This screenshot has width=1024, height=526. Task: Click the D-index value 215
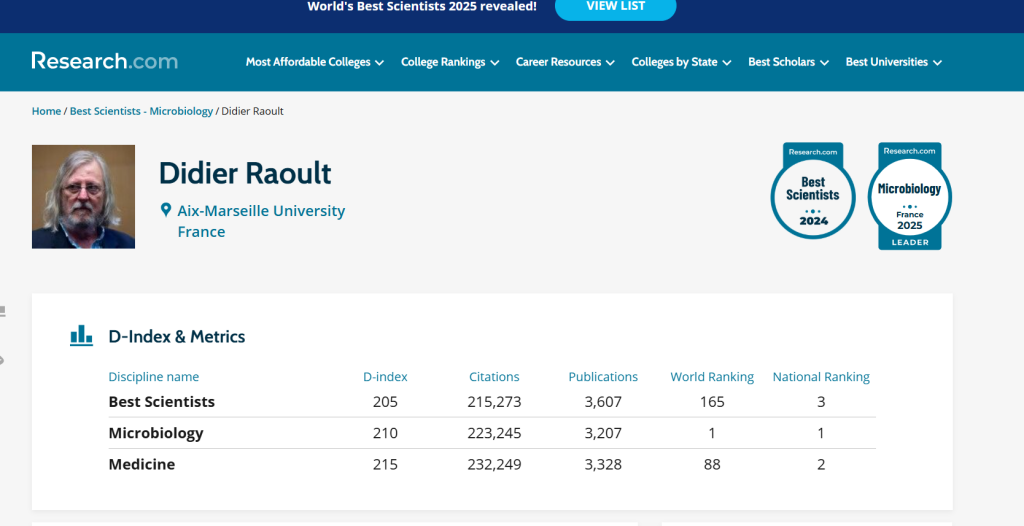point(385,465)
